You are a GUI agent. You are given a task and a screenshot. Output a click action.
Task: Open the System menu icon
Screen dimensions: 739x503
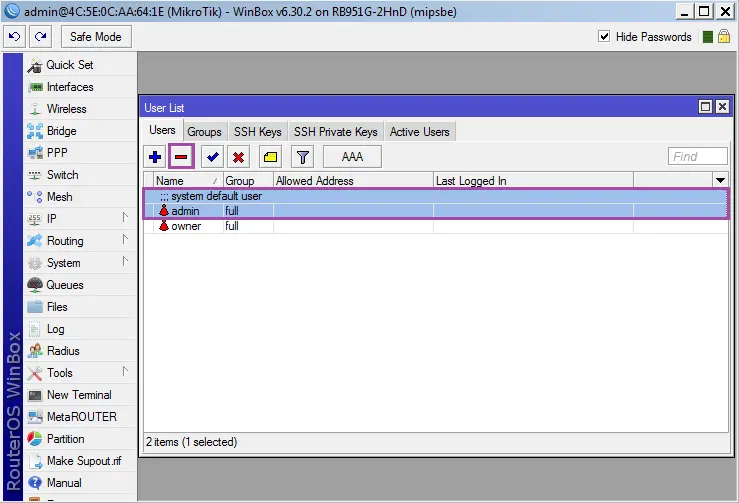coord(34,263)
